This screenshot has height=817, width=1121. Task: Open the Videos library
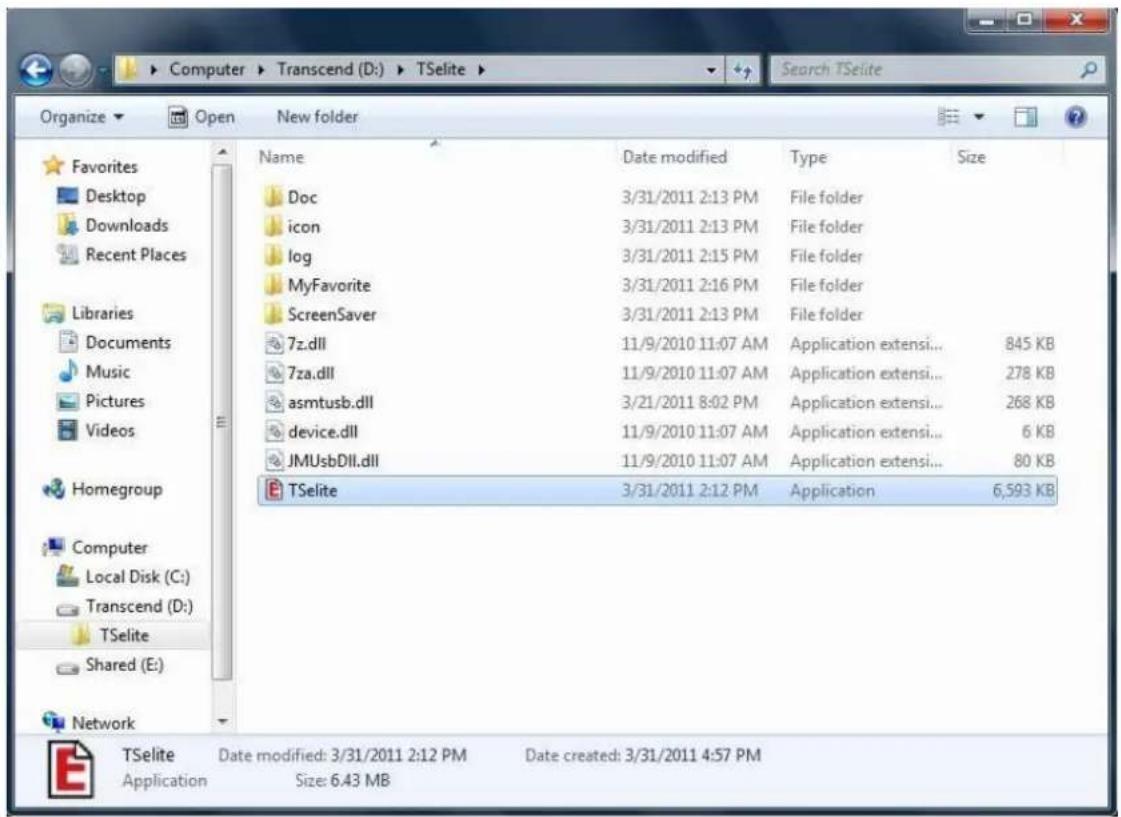coord(109,430)
